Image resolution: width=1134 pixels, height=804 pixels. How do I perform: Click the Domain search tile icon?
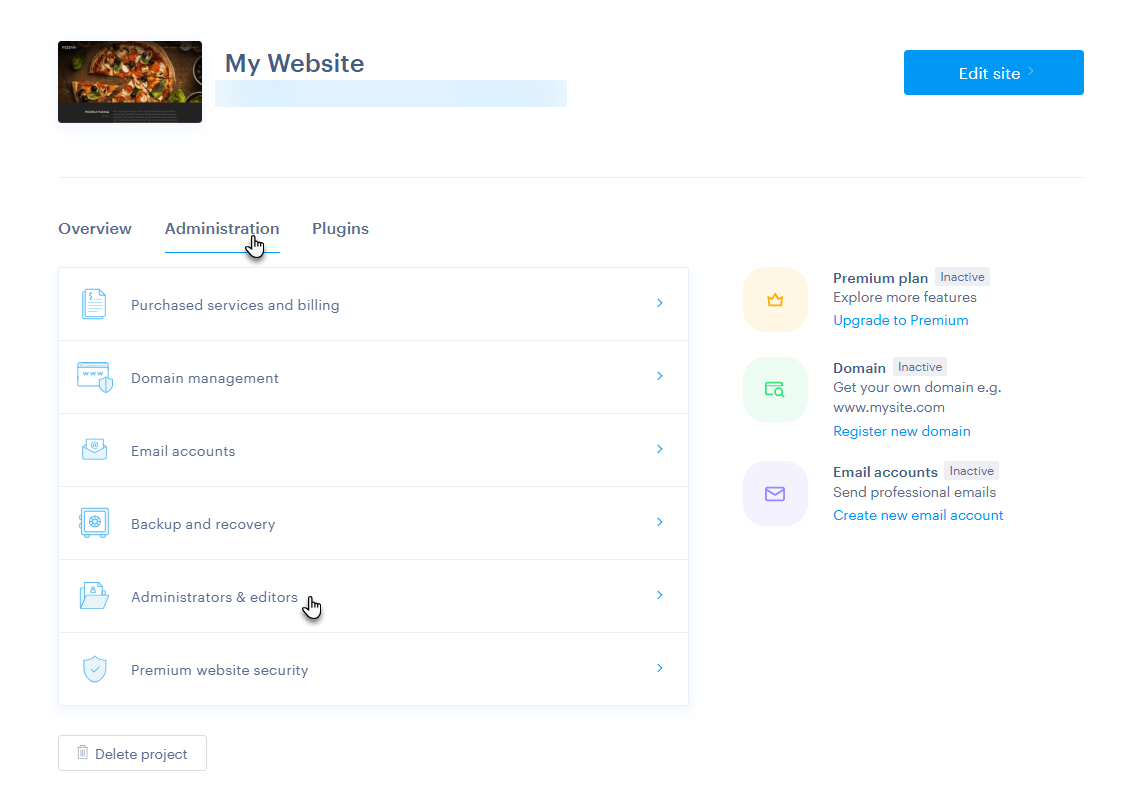tap(775, 390)
